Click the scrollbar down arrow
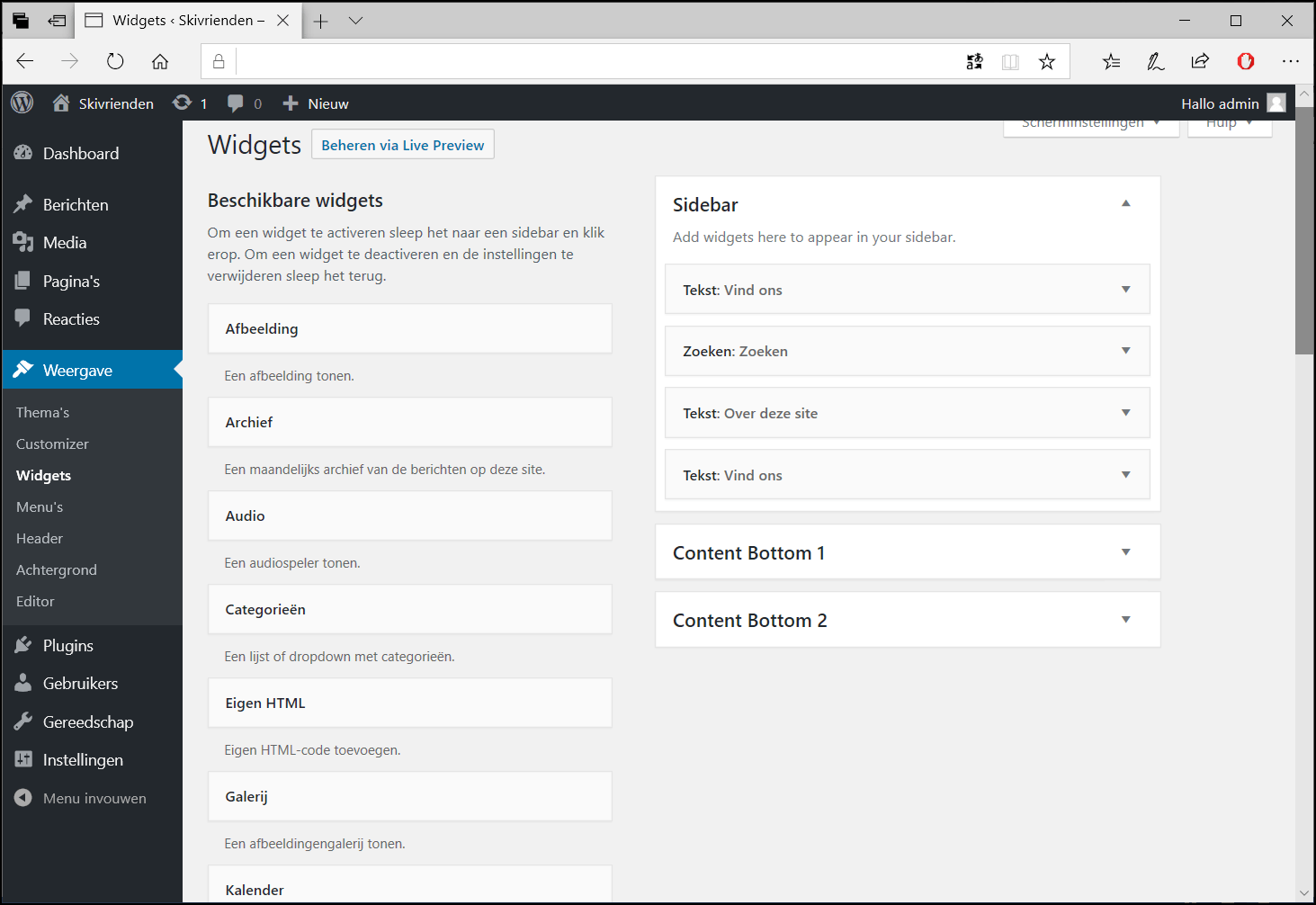Viewport: 1316px width, 905px height. tap(1305, 893)
